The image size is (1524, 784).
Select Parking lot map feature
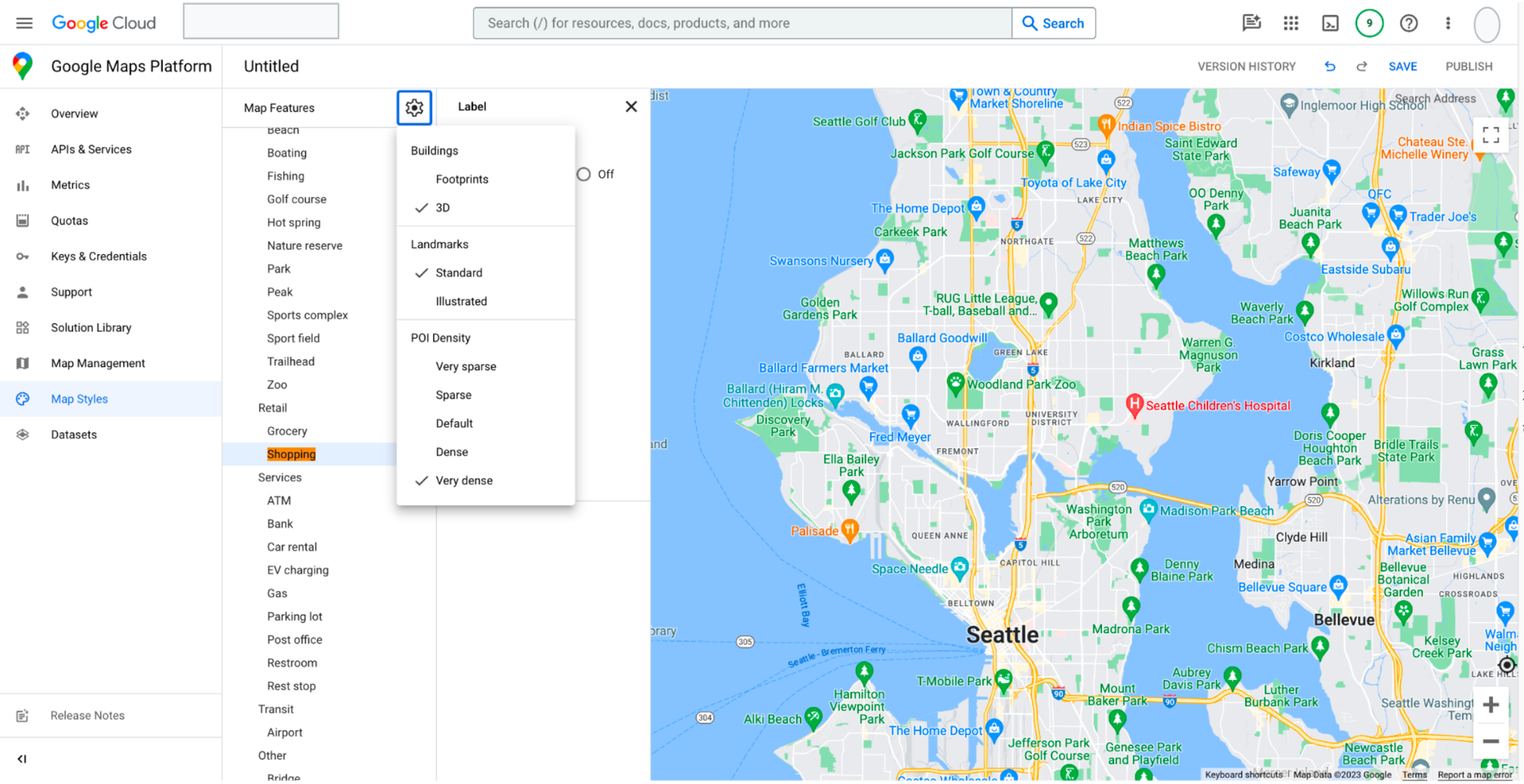point(294,617)
